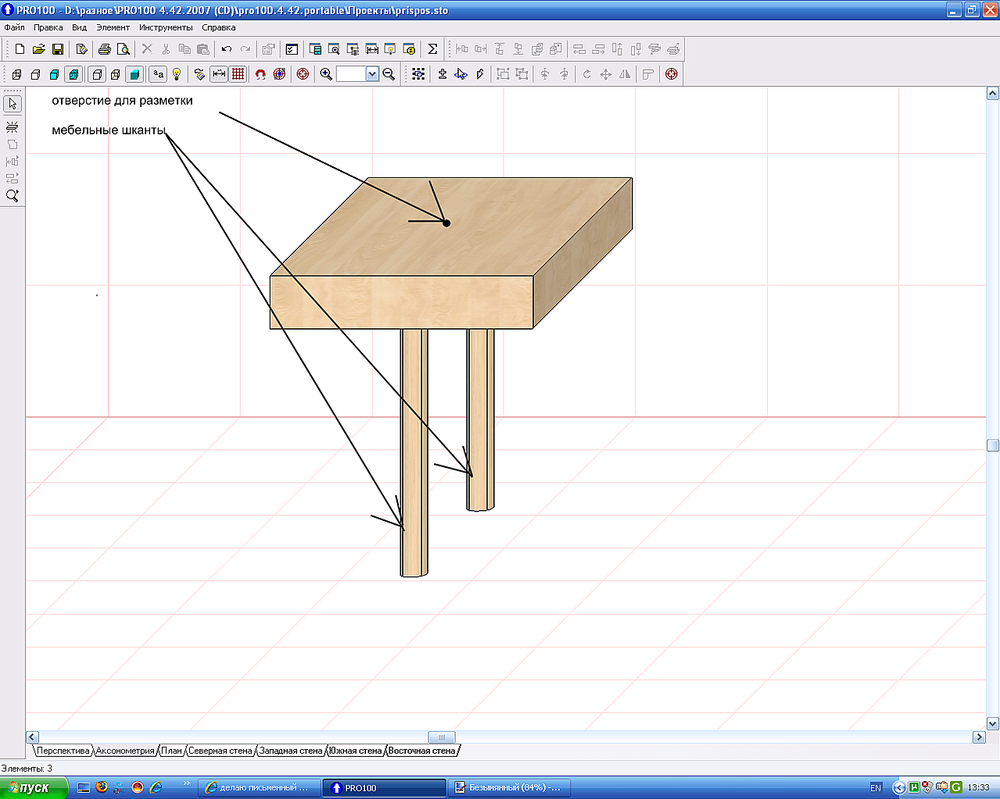This screenshot has width=1000, height=799.
Task: Click the right arrow of horizontal scrollbar
Action: [x=980, y=737]
